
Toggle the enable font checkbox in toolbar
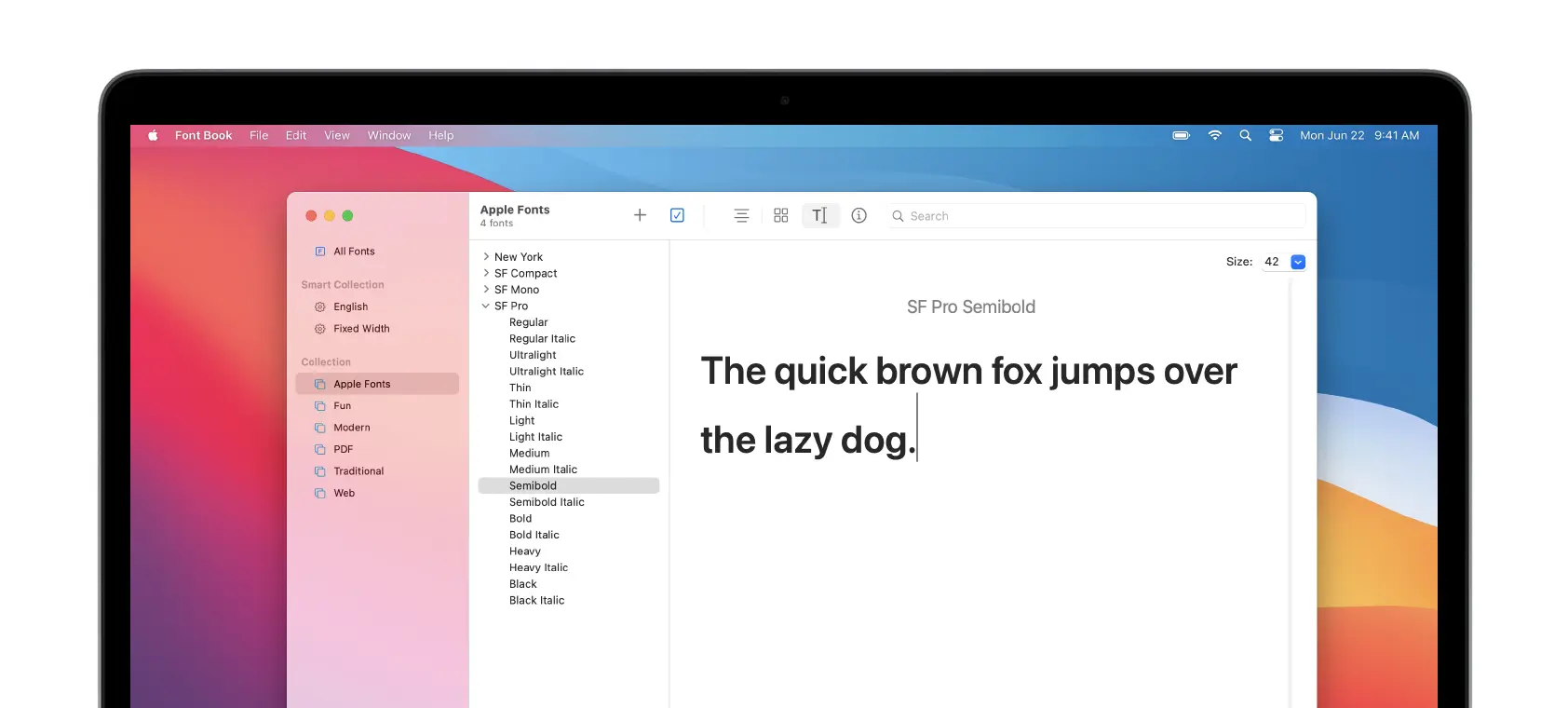pos(677,215)
